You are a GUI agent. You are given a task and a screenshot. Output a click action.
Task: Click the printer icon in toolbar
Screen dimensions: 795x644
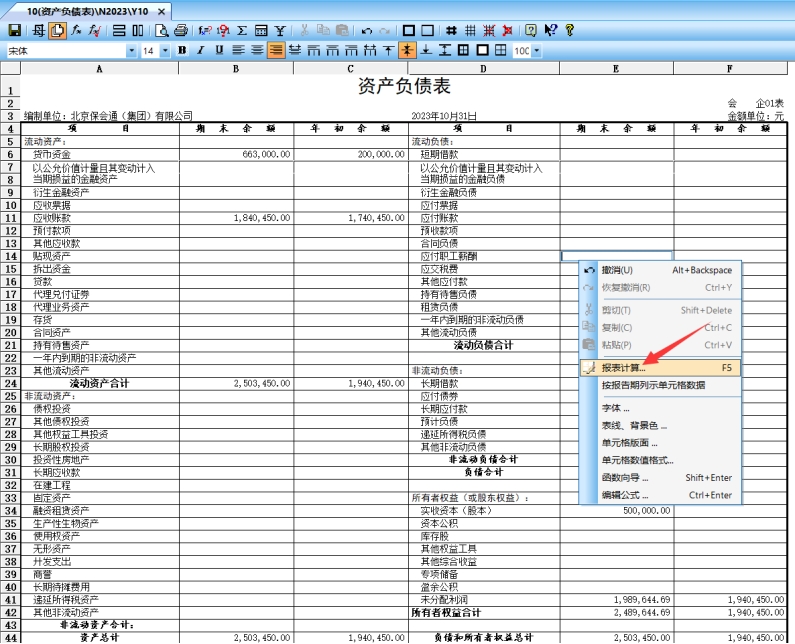click(x=180, y=31)
